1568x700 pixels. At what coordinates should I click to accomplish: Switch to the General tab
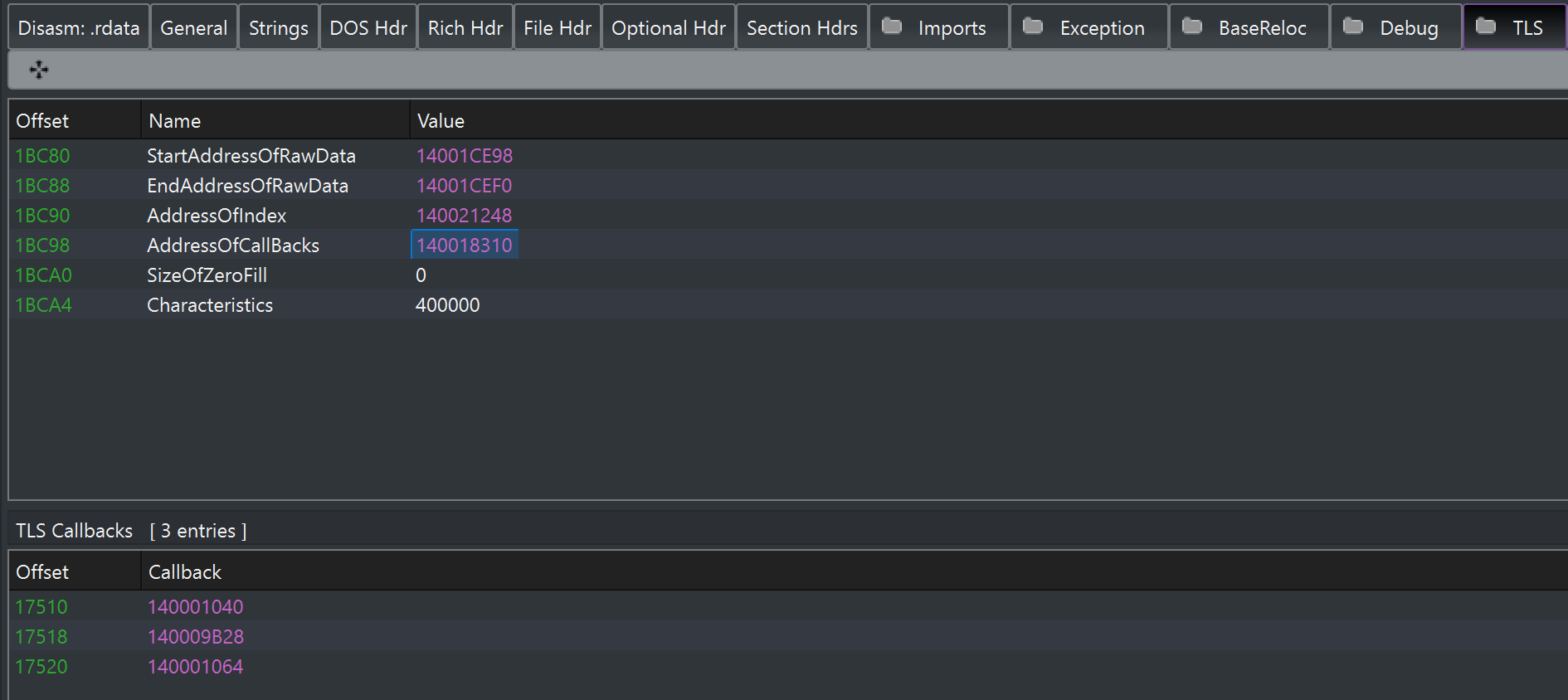[194, 27]
